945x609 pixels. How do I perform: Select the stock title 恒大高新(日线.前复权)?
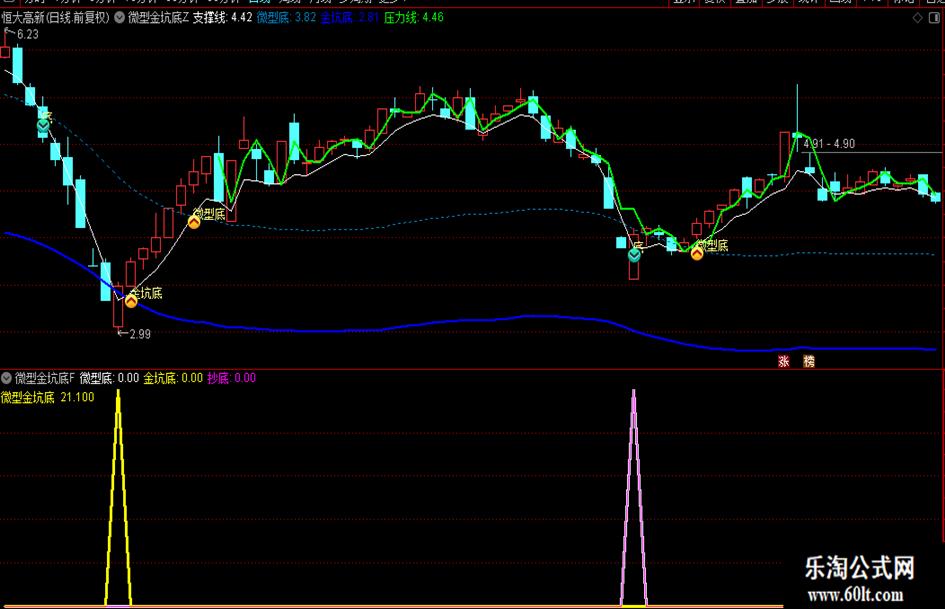[55, 17]
